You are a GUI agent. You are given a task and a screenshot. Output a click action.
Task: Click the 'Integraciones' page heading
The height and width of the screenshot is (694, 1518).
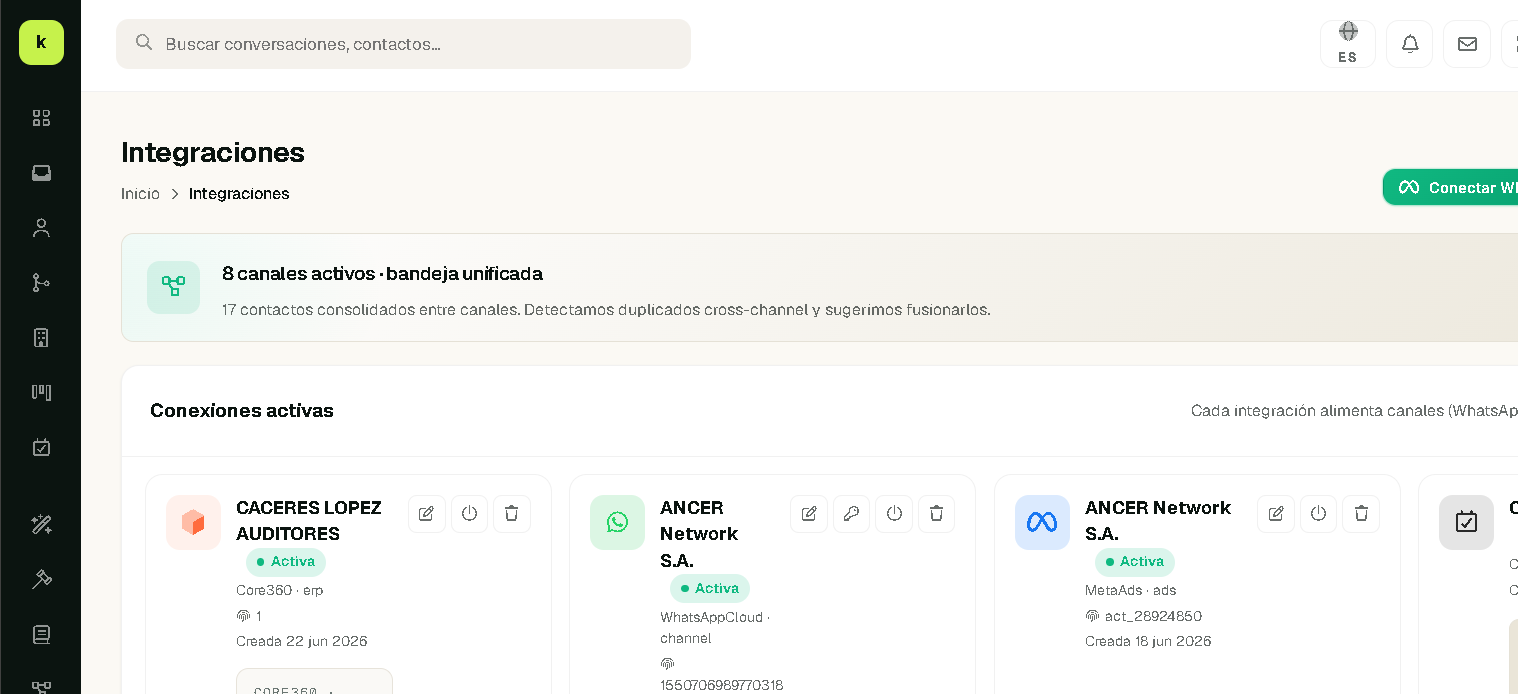click(x=213, y=152)
